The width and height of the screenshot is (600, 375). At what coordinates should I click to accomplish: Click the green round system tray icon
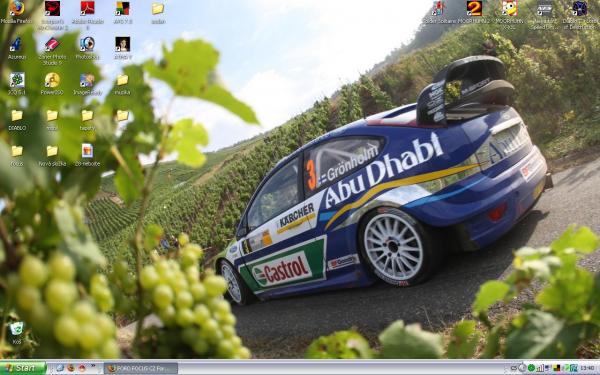(x=531, y=368)
